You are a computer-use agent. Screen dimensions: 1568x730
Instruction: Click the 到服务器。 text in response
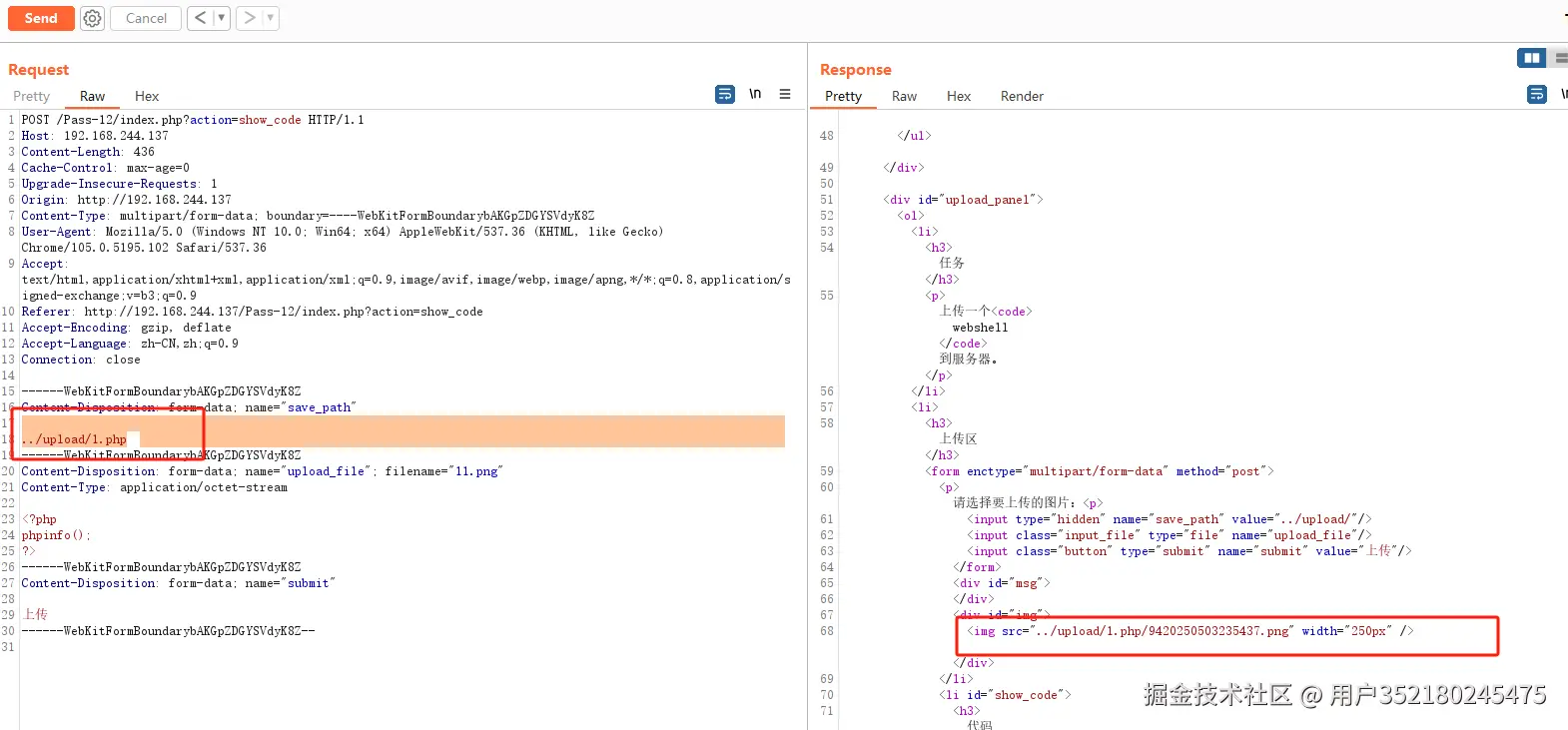click(968, 359)
